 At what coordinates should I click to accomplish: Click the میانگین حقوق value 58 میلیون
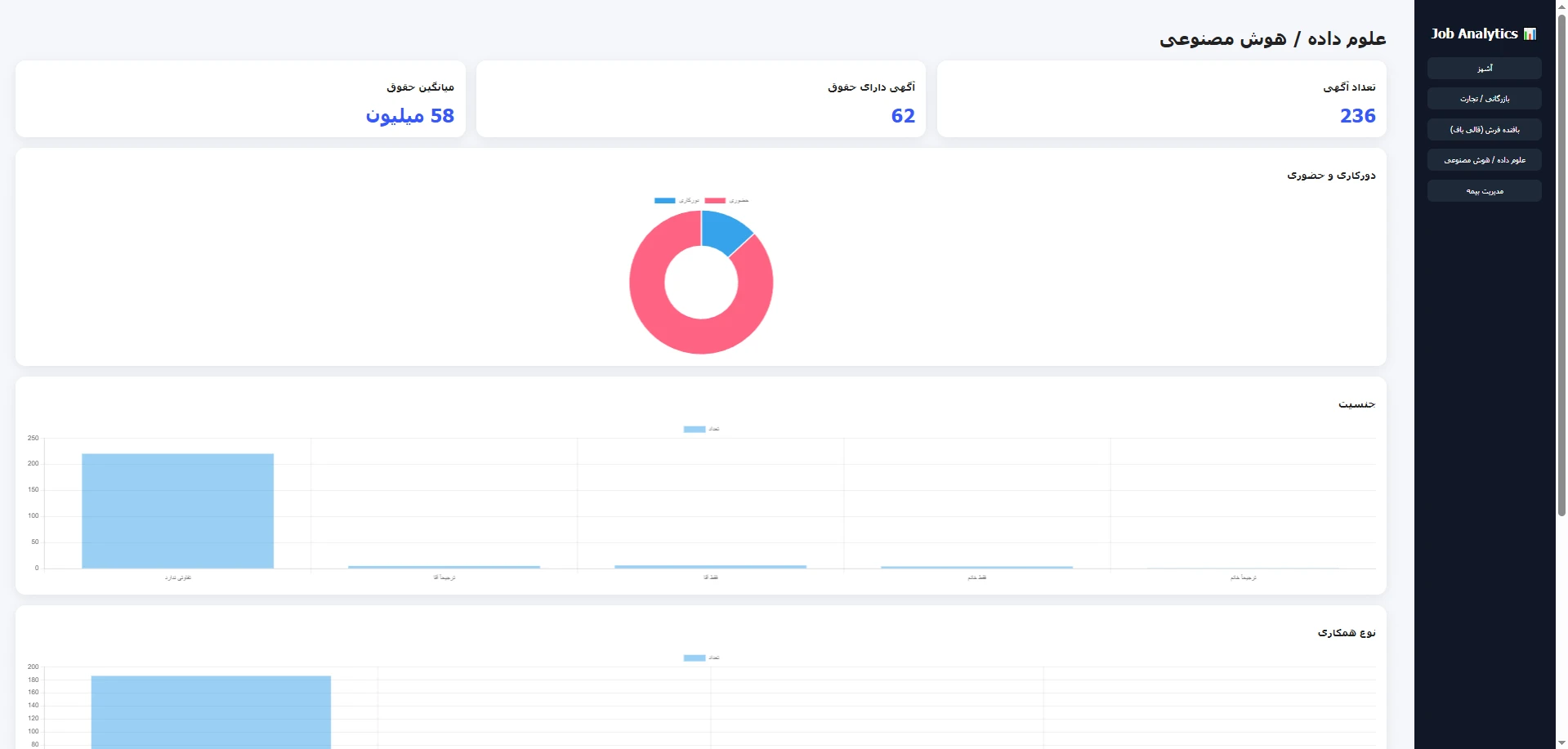(x=409, y=116)
